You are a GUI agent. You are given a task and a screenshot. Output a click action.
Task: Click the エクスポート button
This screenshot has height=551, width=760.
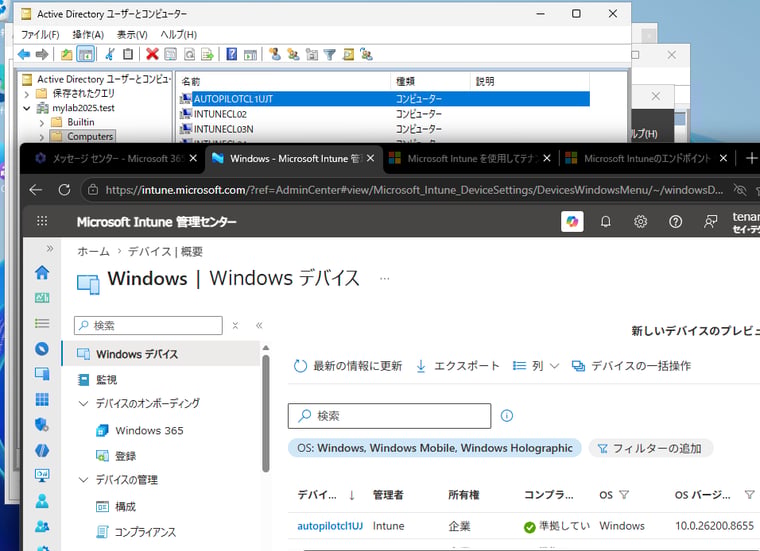(x=458, y=366)
